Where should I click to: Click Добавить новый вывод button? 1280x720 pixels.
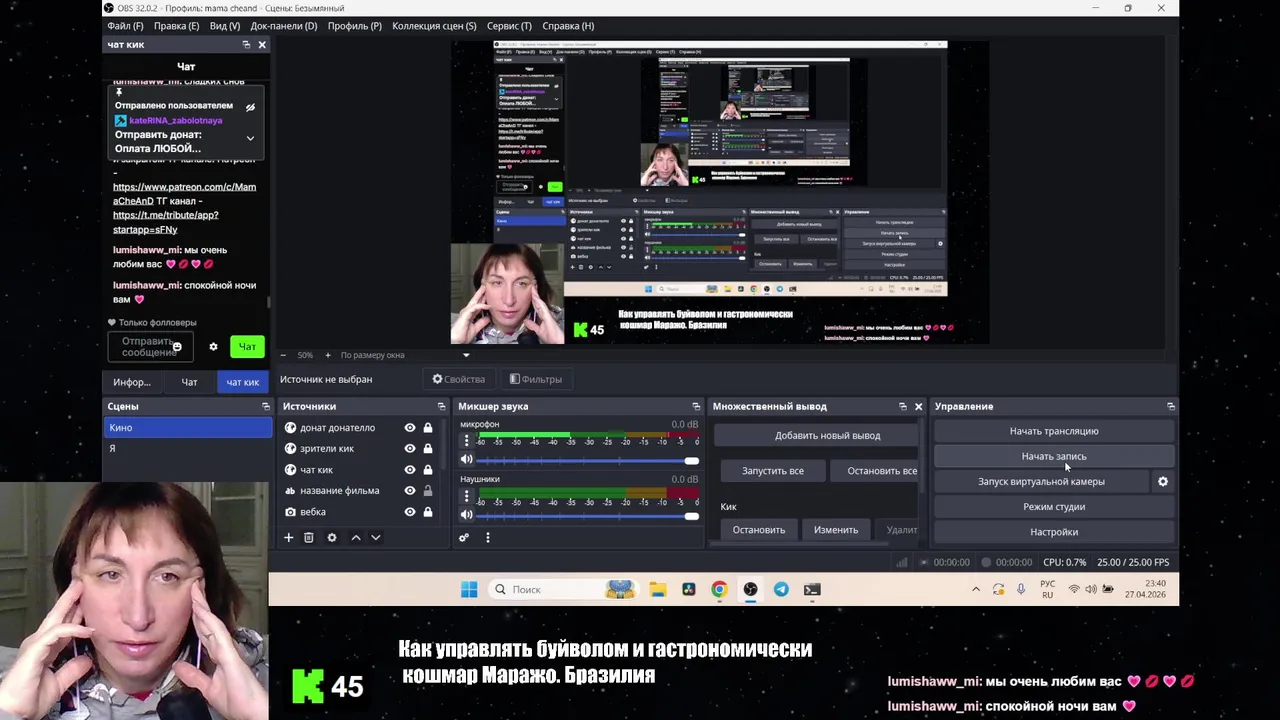[828, 435]
